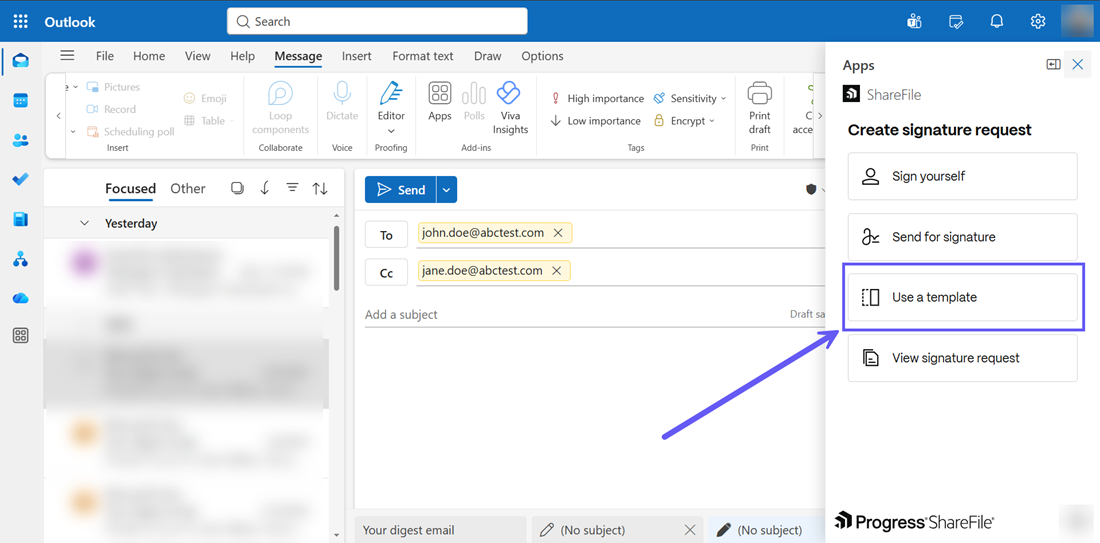Switch to the Insert tab

(357, 56)
